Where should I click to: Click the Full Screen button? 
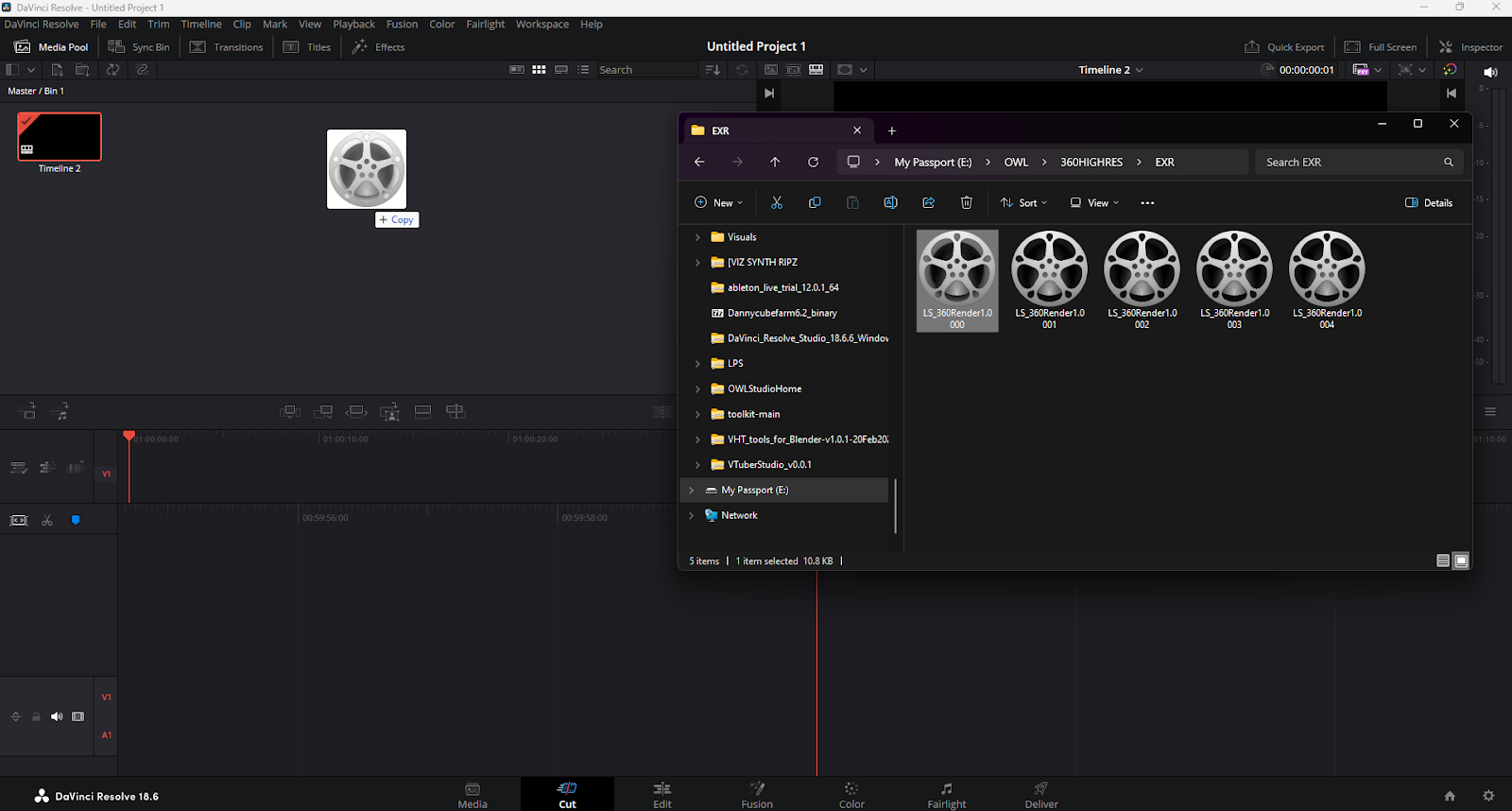pos(1381,47)
